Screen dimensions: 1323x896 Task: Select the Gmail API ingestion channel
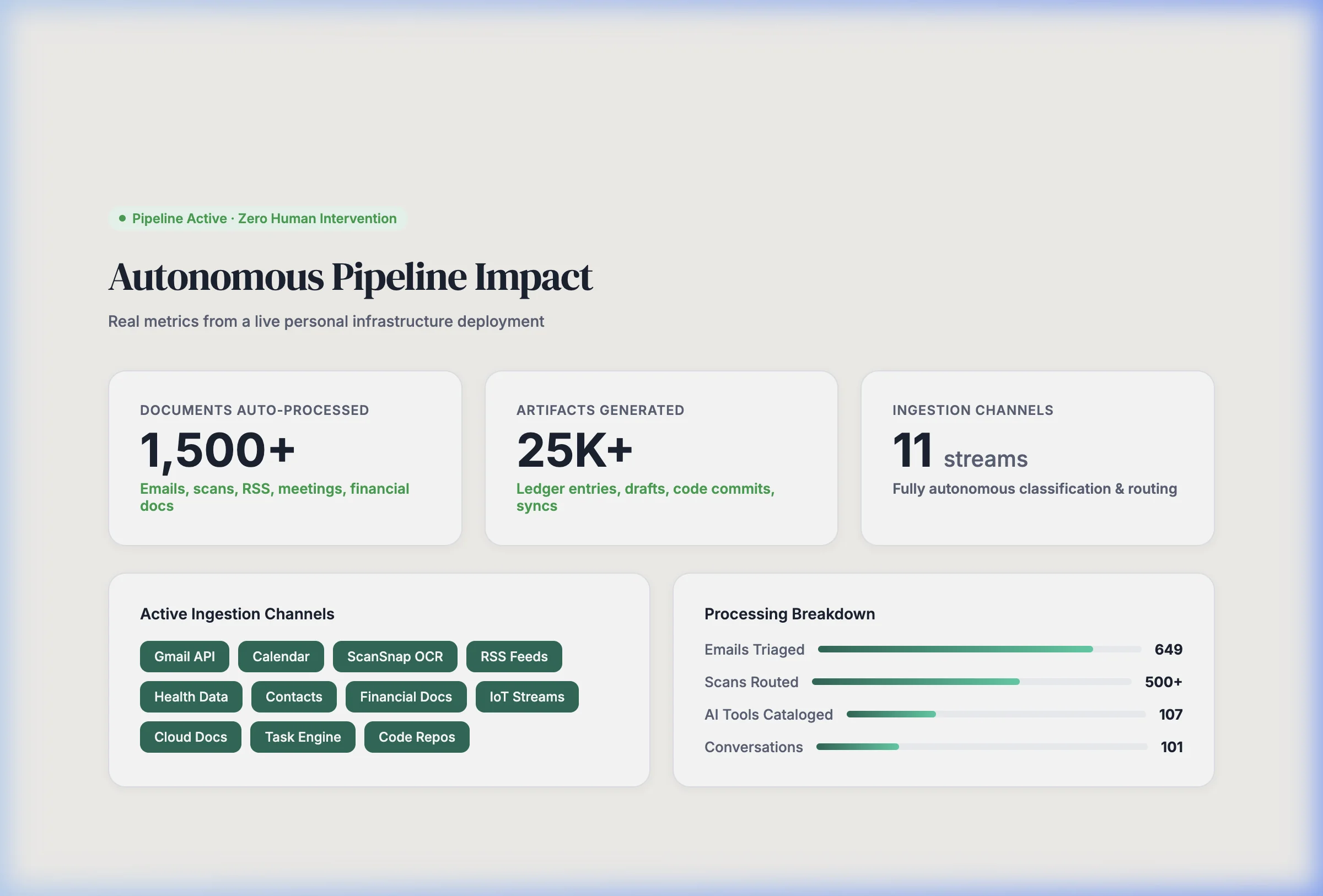pos(184,656)
